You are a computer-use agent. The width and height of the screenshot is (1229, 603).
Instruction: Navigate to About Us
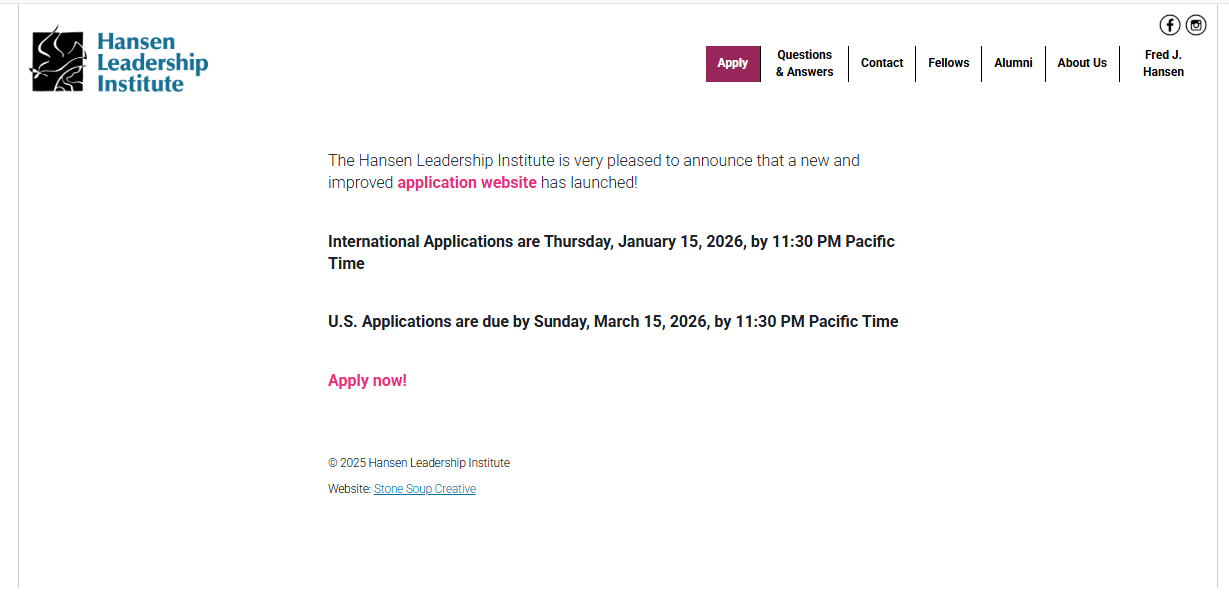(1082, 63)
